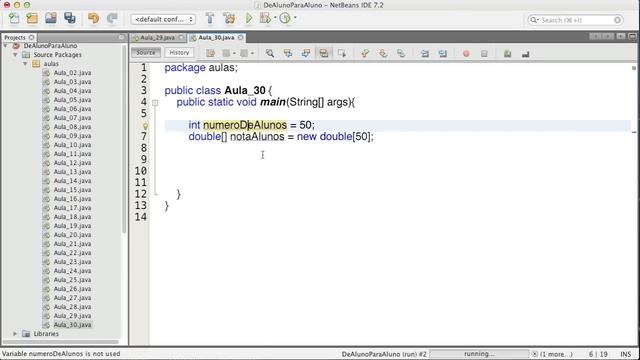This screenshot has height=360, width=640.
Task: Collapse the main method code fold
Action: (155, 103)
